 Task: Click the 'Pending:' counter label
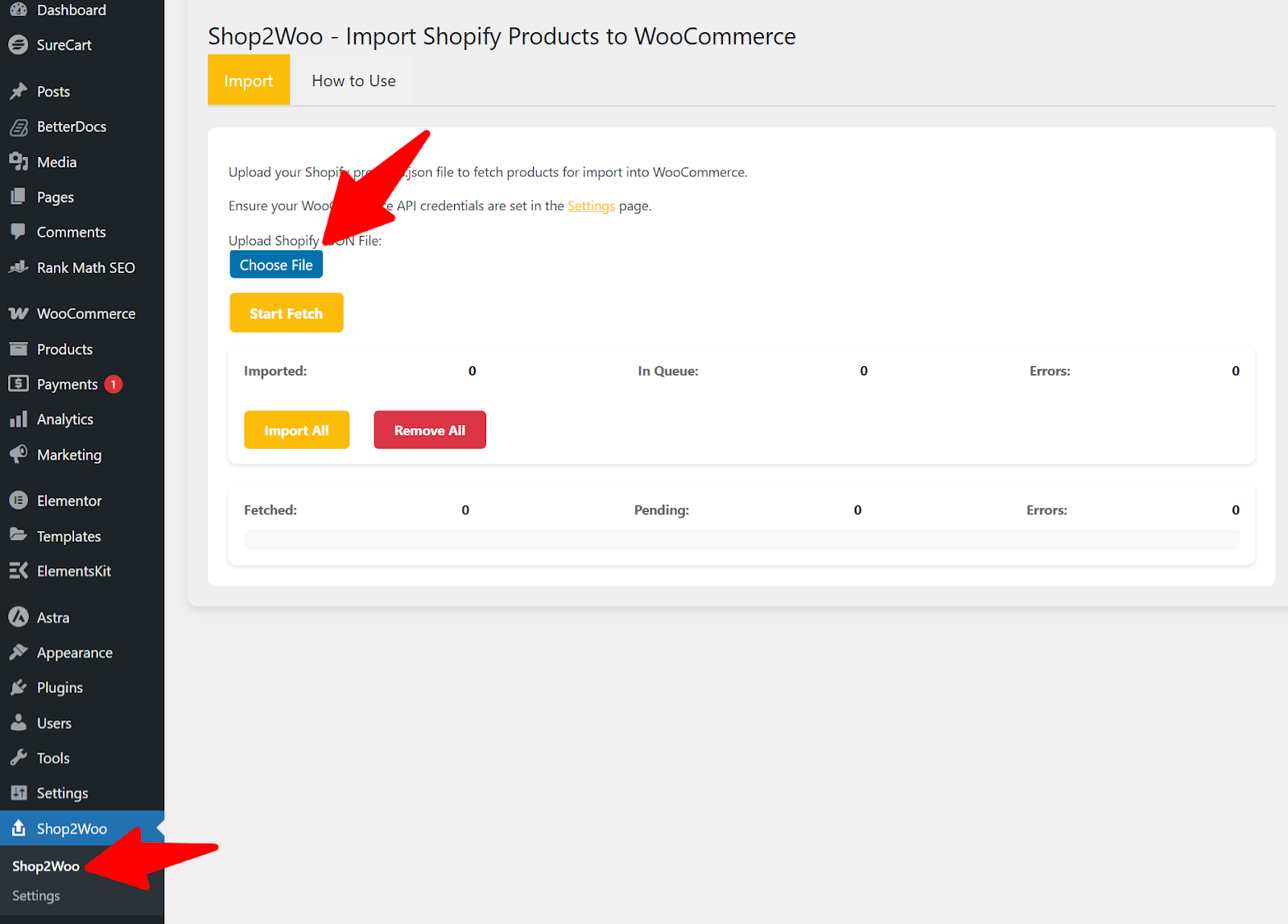[x=662, y=510]
